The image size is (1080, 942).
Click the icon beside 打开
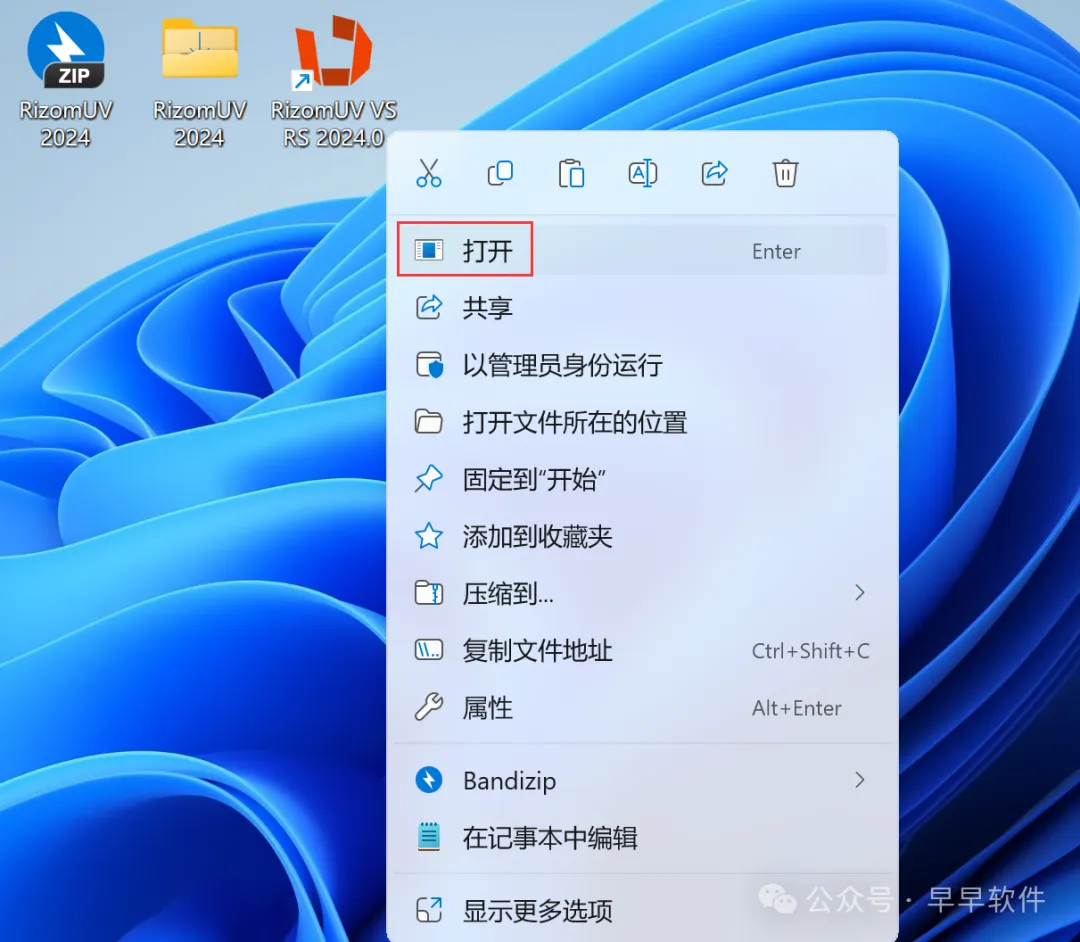tap(428, 250)
